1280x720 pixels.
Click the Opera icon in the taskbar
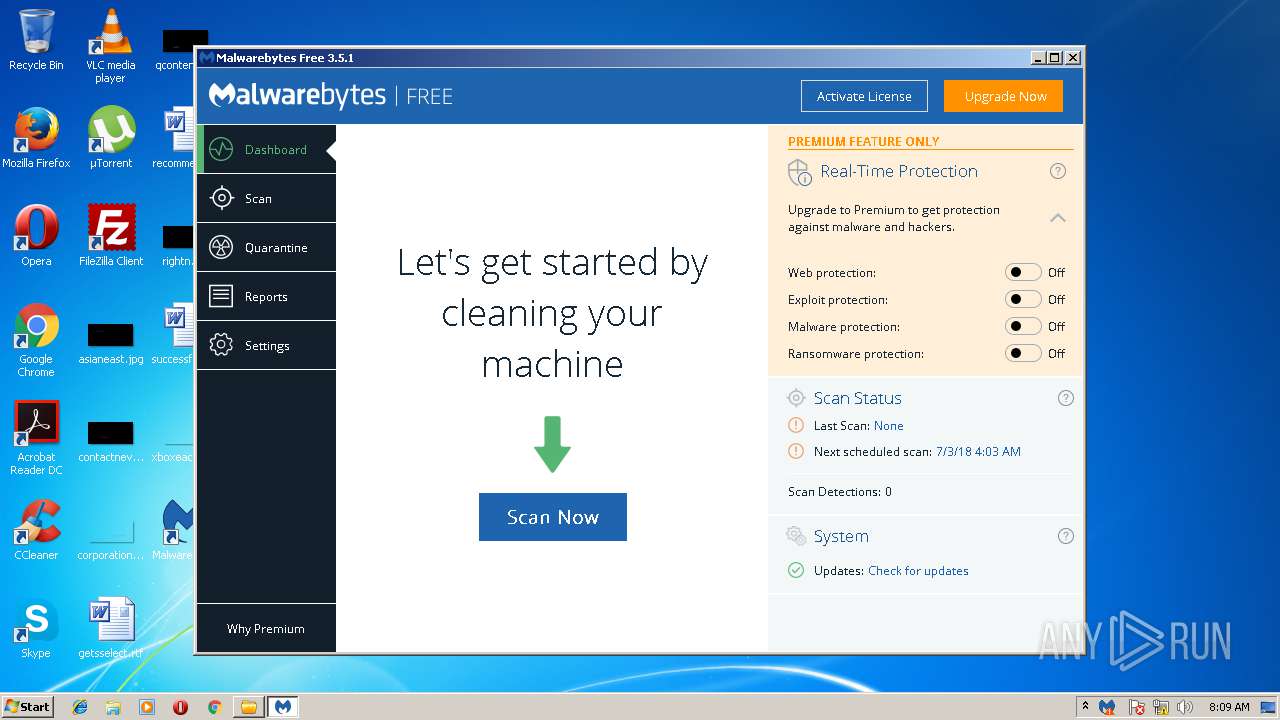click(181, 707)
